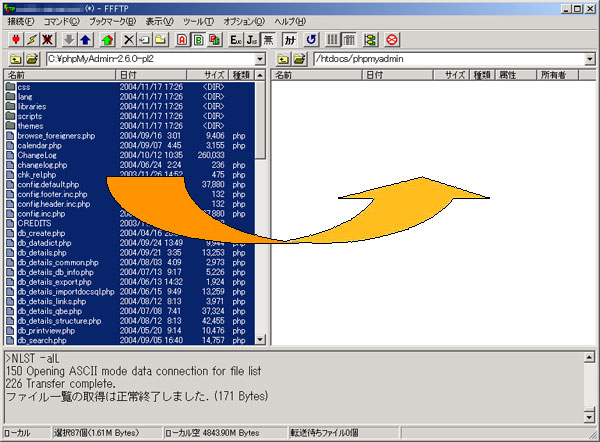
Task: Click the local file list scrollbar thumb
Action: [x=260, y=120]
